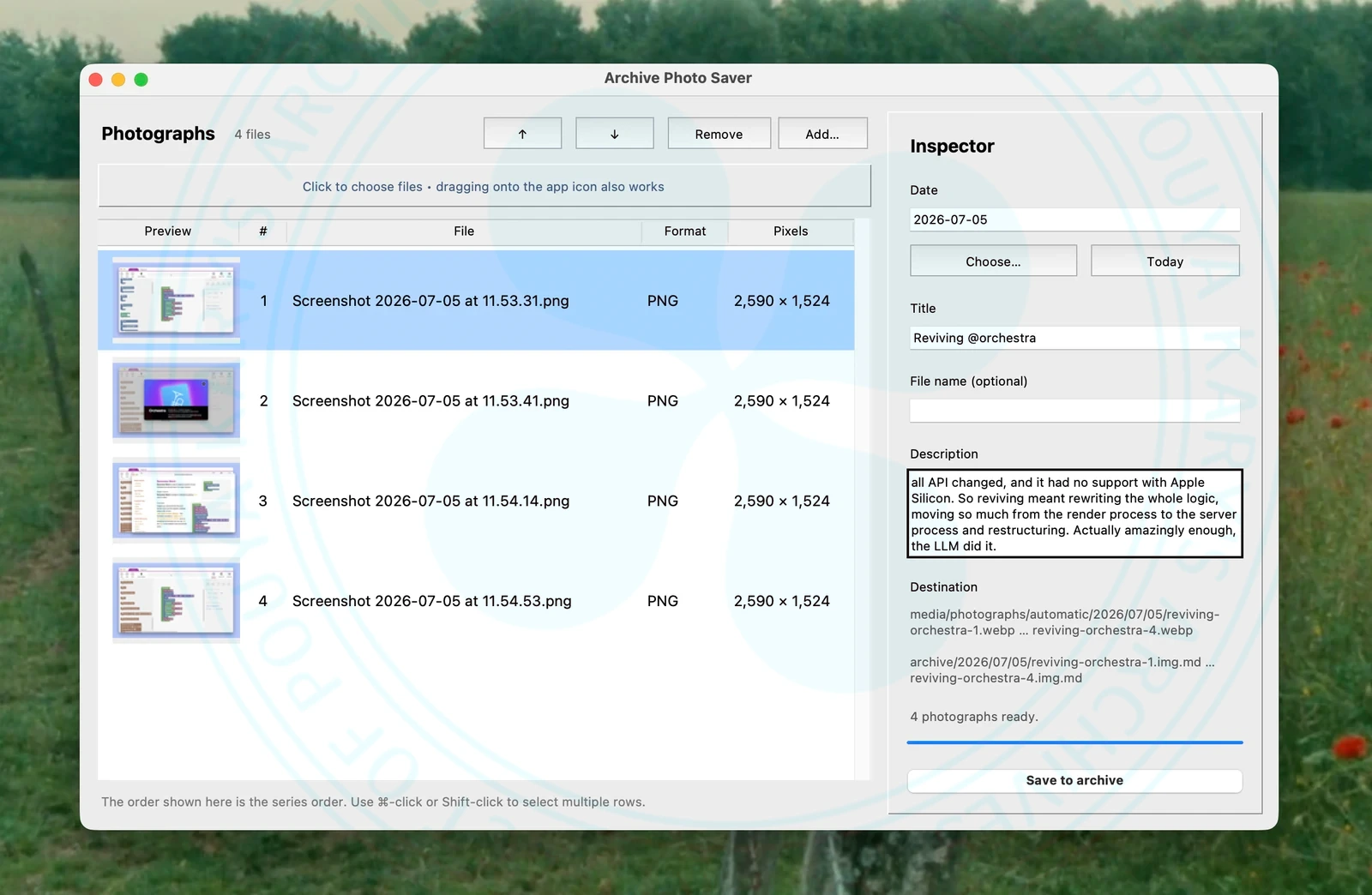
Task: Click the '4 photographs ready.' status text
Action: tap(974, 717)
